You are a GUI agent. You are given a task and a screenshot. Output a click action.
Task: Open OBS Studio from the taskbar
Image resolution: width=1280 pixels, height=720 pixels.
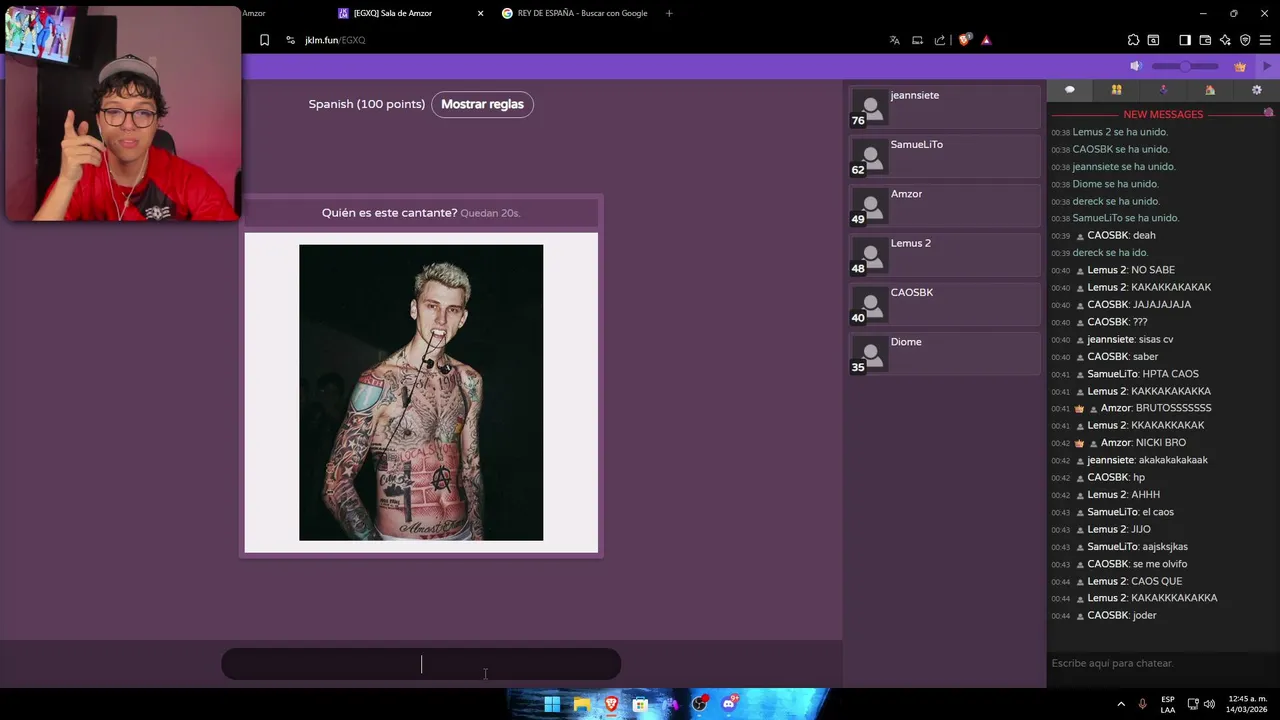pos(699,704)
